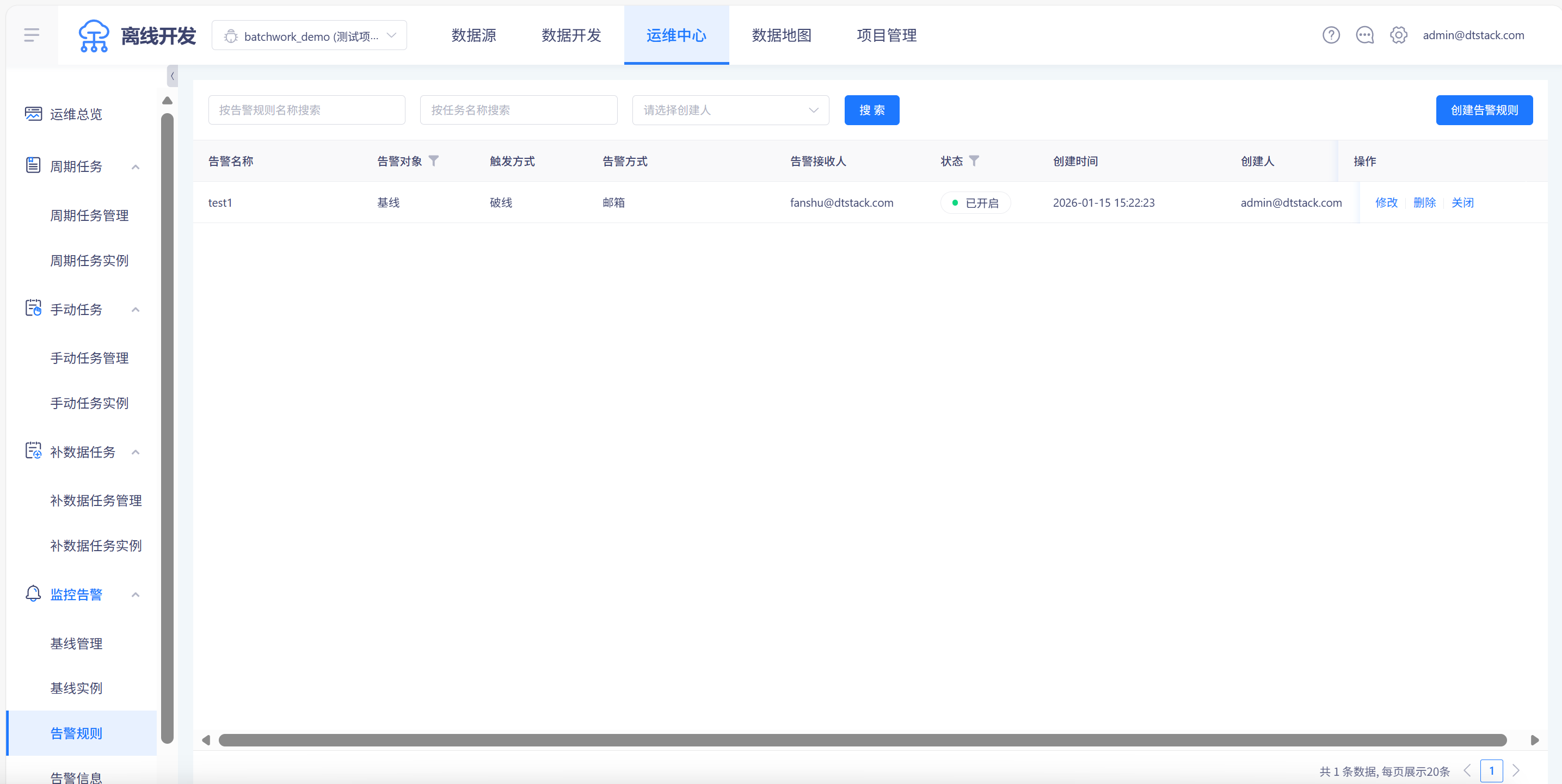This screenshot has width=1562, height=784.
Task: Click 删除 for rule test1
Action: pos(1424,202)
